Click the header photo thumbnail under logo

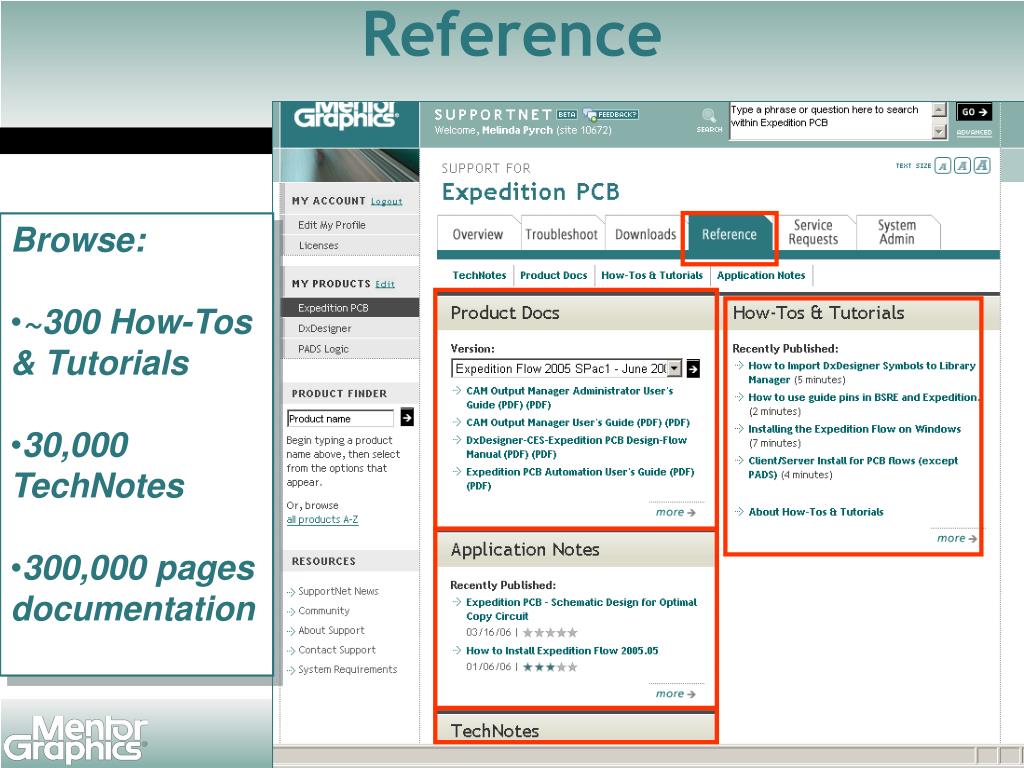click(350, 165)
